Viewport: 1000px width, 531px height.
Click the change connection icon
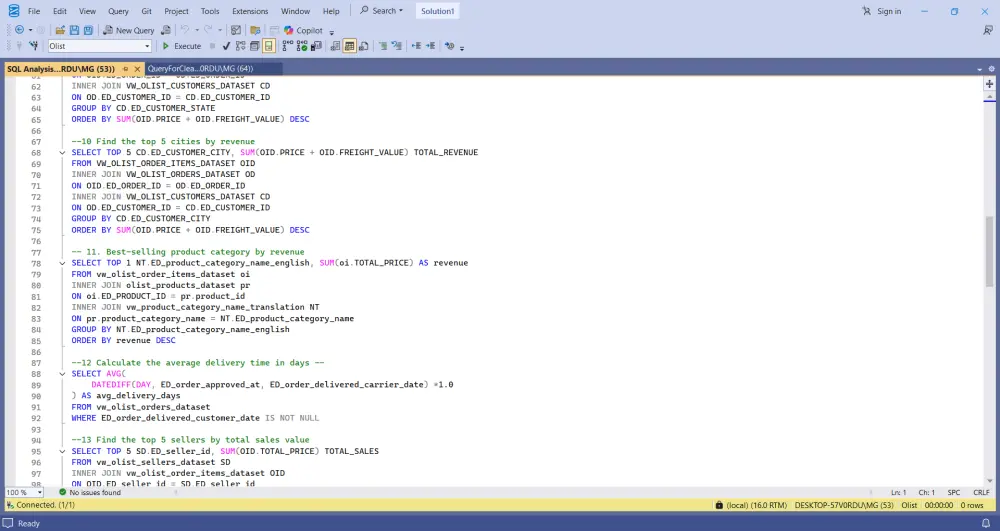point(34,46)
